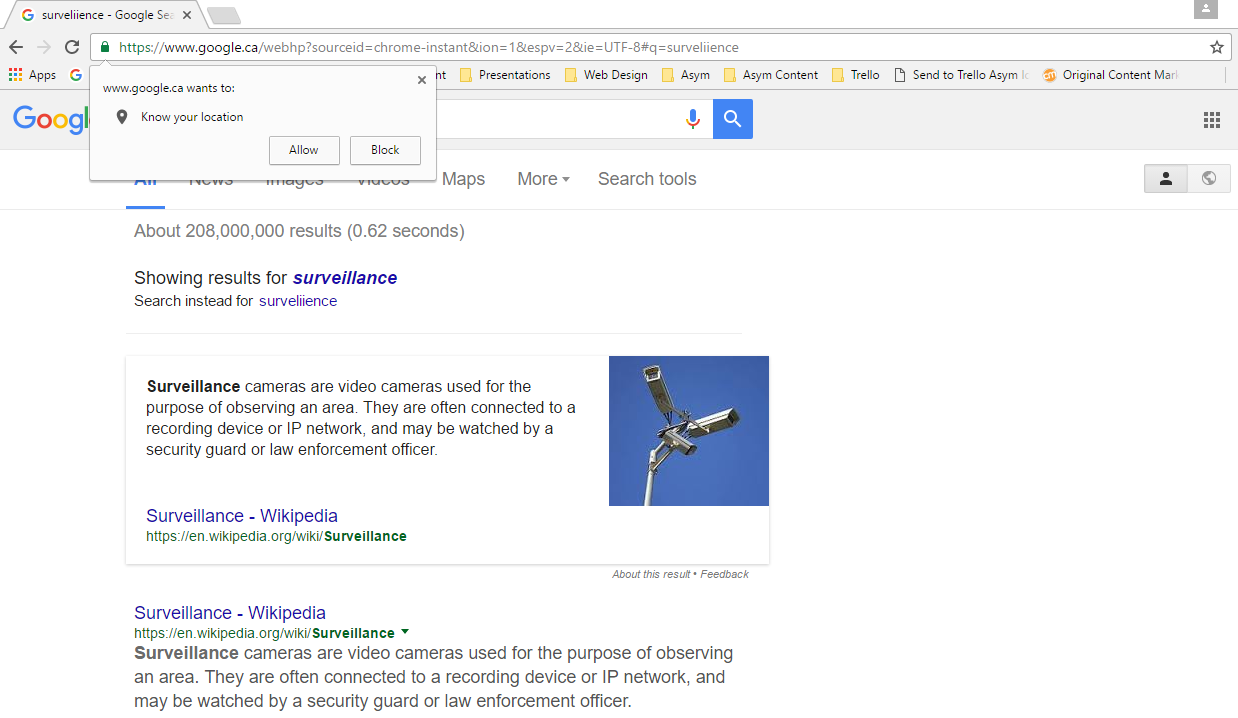Open Chrome profile avatar button
This screenshot has height=718, width=1238.
[x=1206, y=9]
